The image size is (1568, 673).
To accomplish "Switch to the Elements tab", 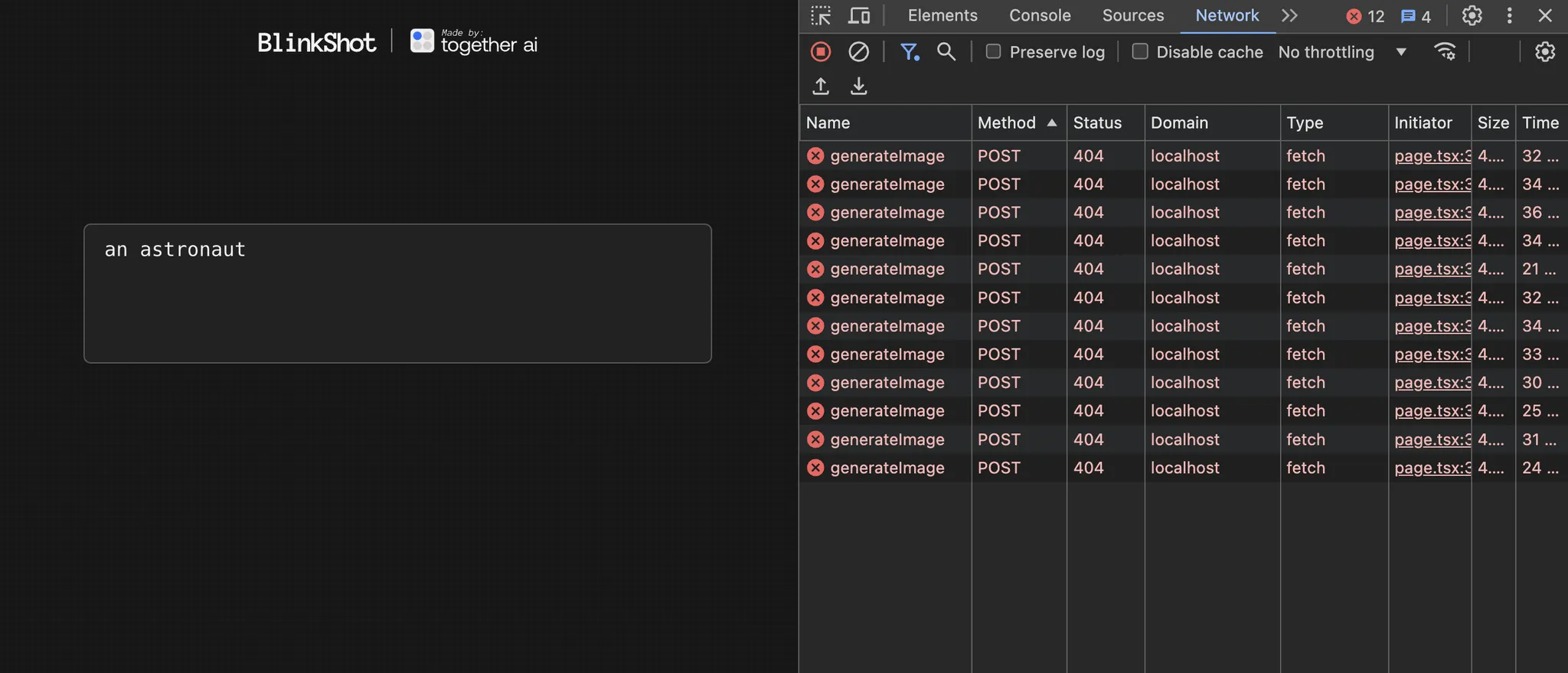I will (942, 16).
